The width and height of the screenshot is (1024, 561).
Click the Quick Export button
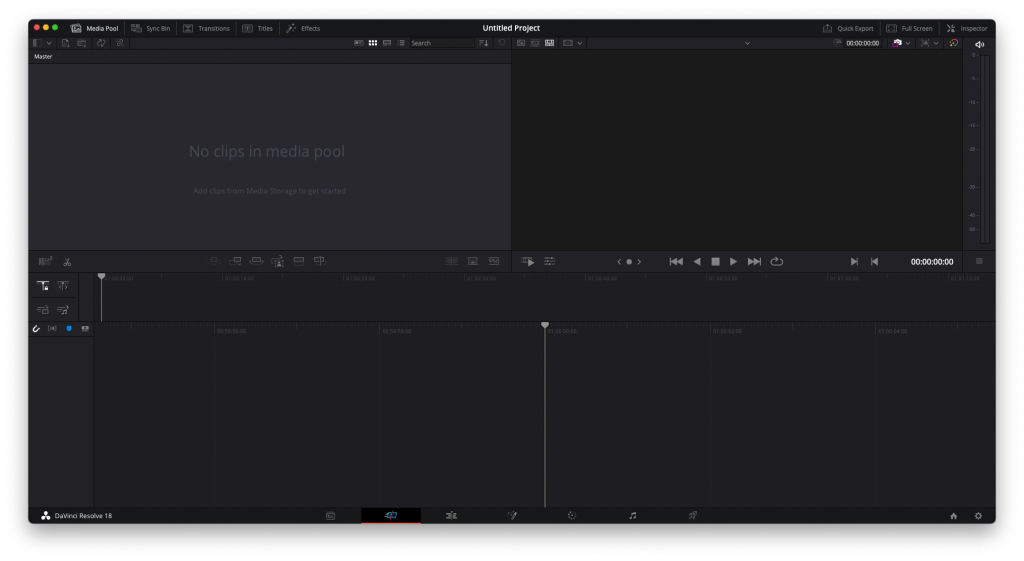point(848,28)
